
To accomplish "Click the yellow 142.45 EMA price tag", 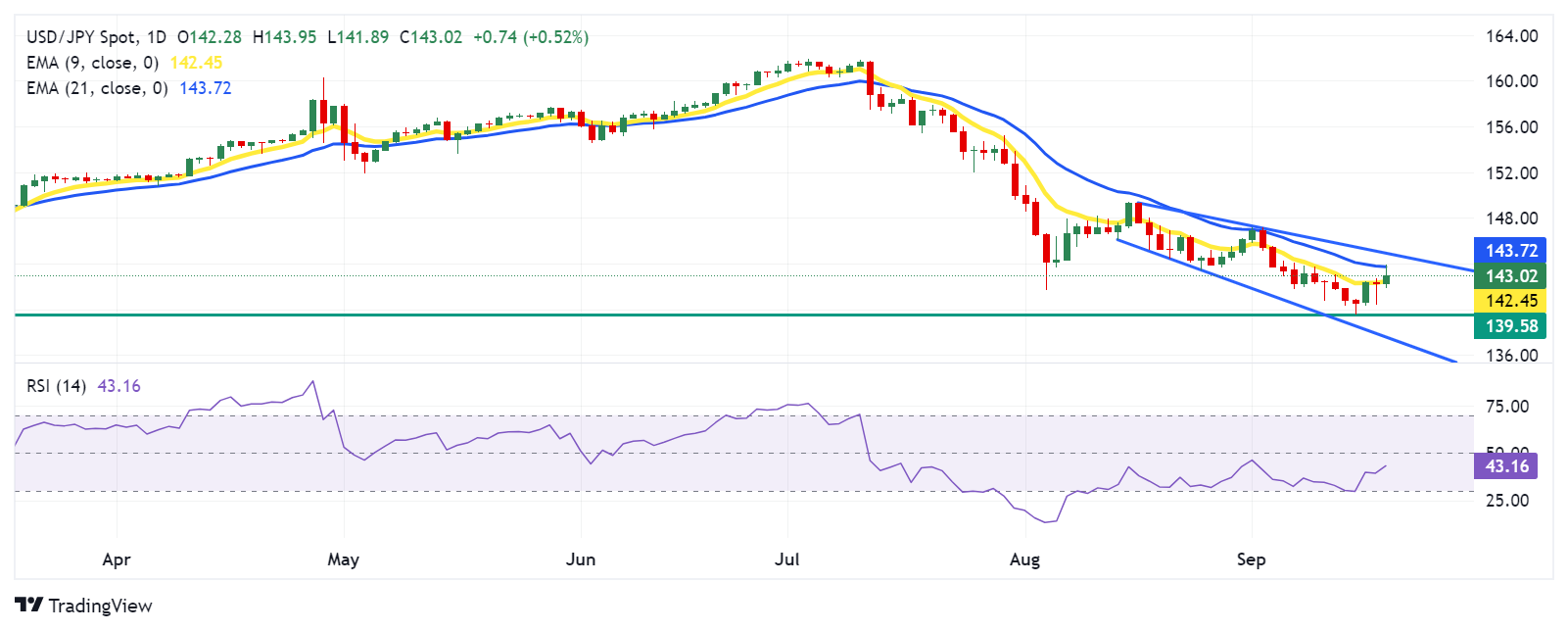I will coord(1510,301).
